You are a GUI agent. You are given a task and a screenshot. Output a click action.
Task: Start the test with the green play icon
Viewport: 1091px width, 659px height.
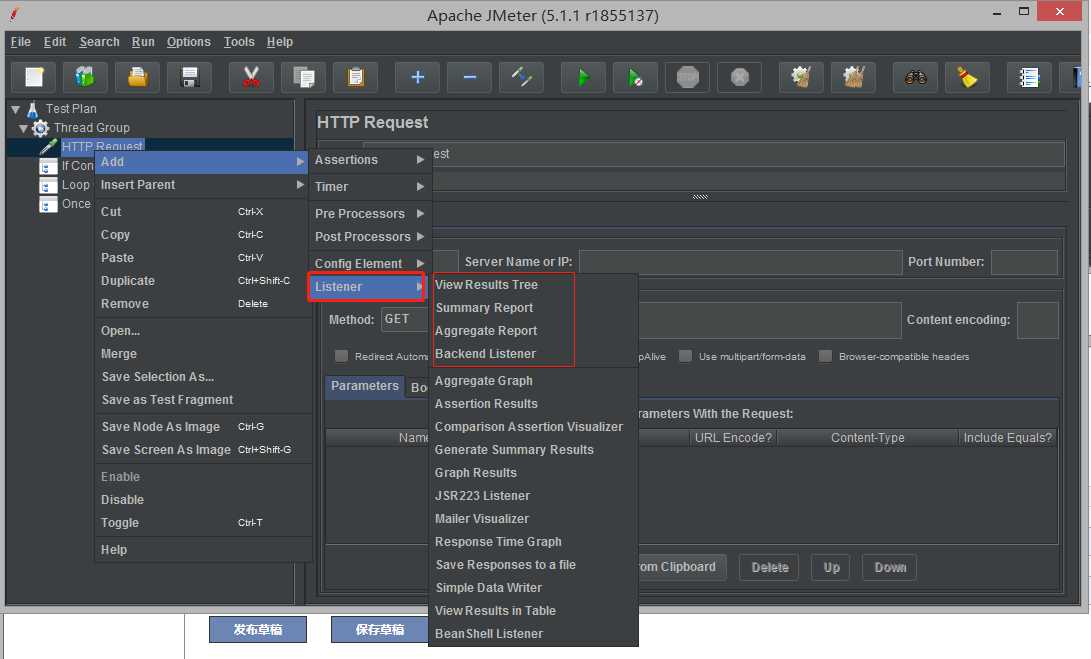583,77
